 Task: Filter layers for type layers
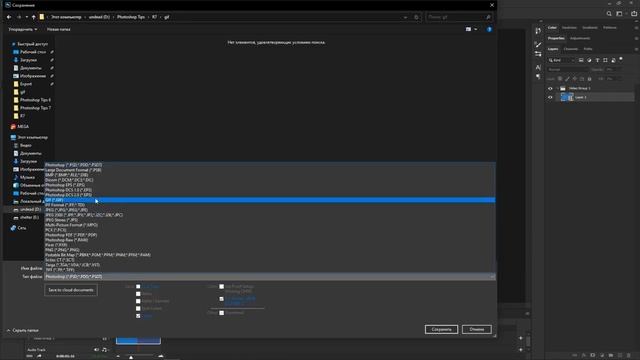coord(598,60)
